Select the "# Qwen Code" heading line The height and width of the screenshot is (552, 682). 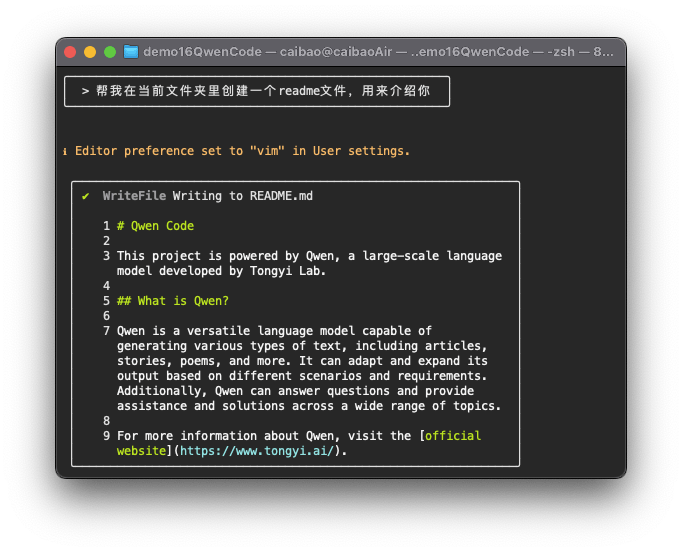coord(155,226)
